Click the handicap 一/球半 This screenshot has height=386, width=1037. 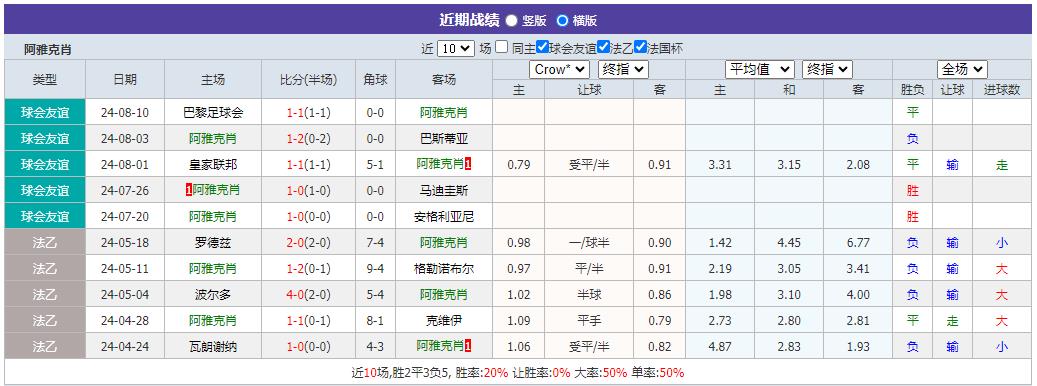[589, 243]
